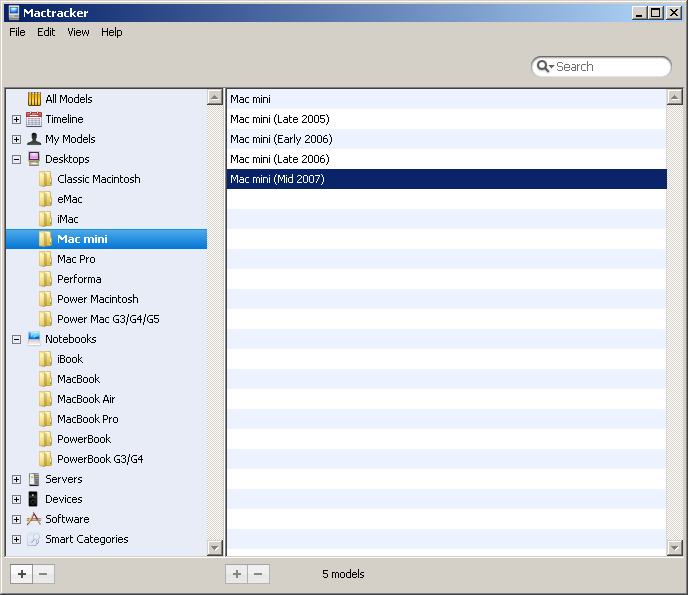695x595 pixels.
Task: Click the Mac Pro folder icon
Action: point(45,259)
